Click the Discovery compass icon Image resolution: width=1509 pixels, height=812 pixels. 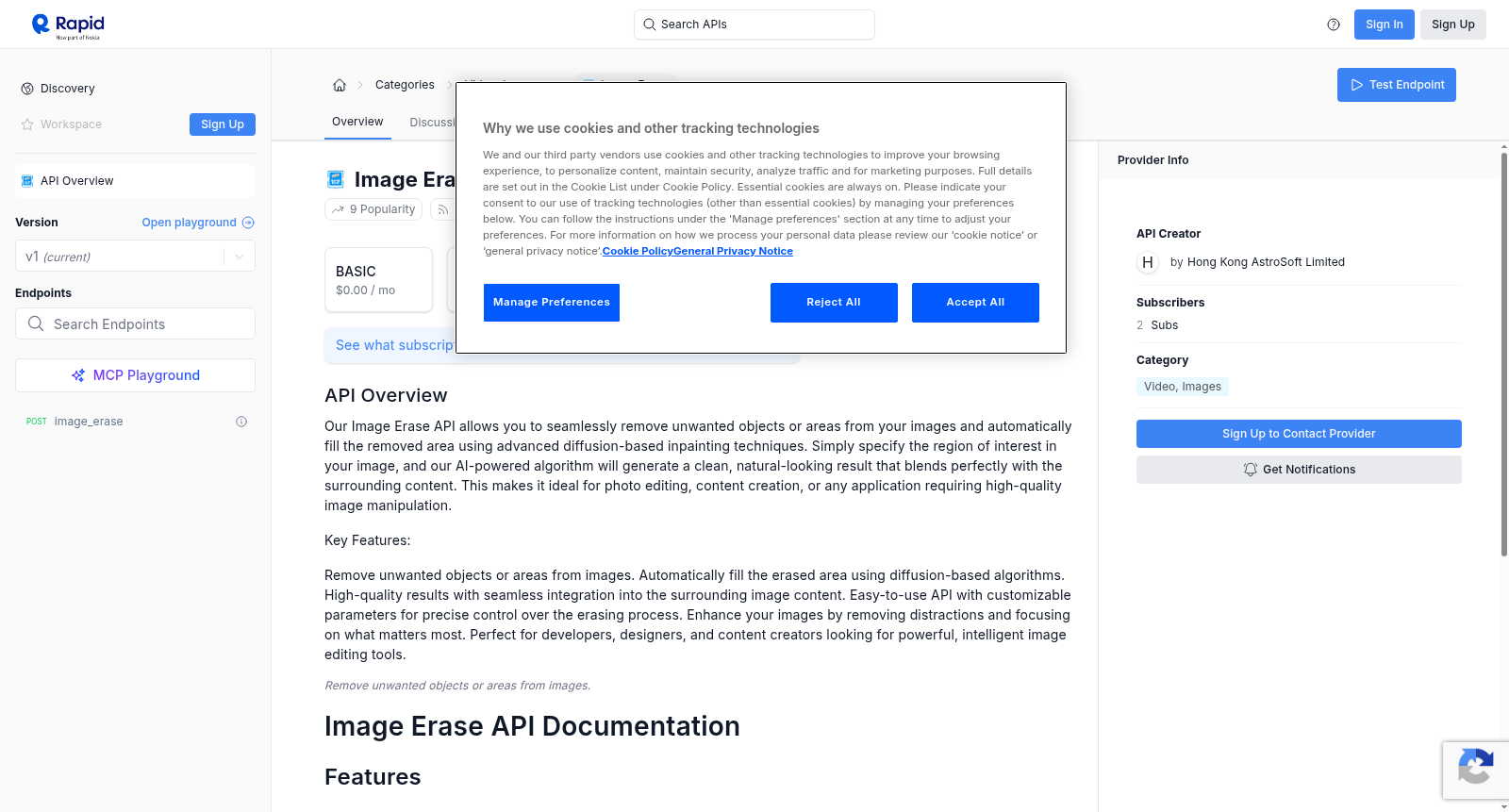tap(27, 89)
